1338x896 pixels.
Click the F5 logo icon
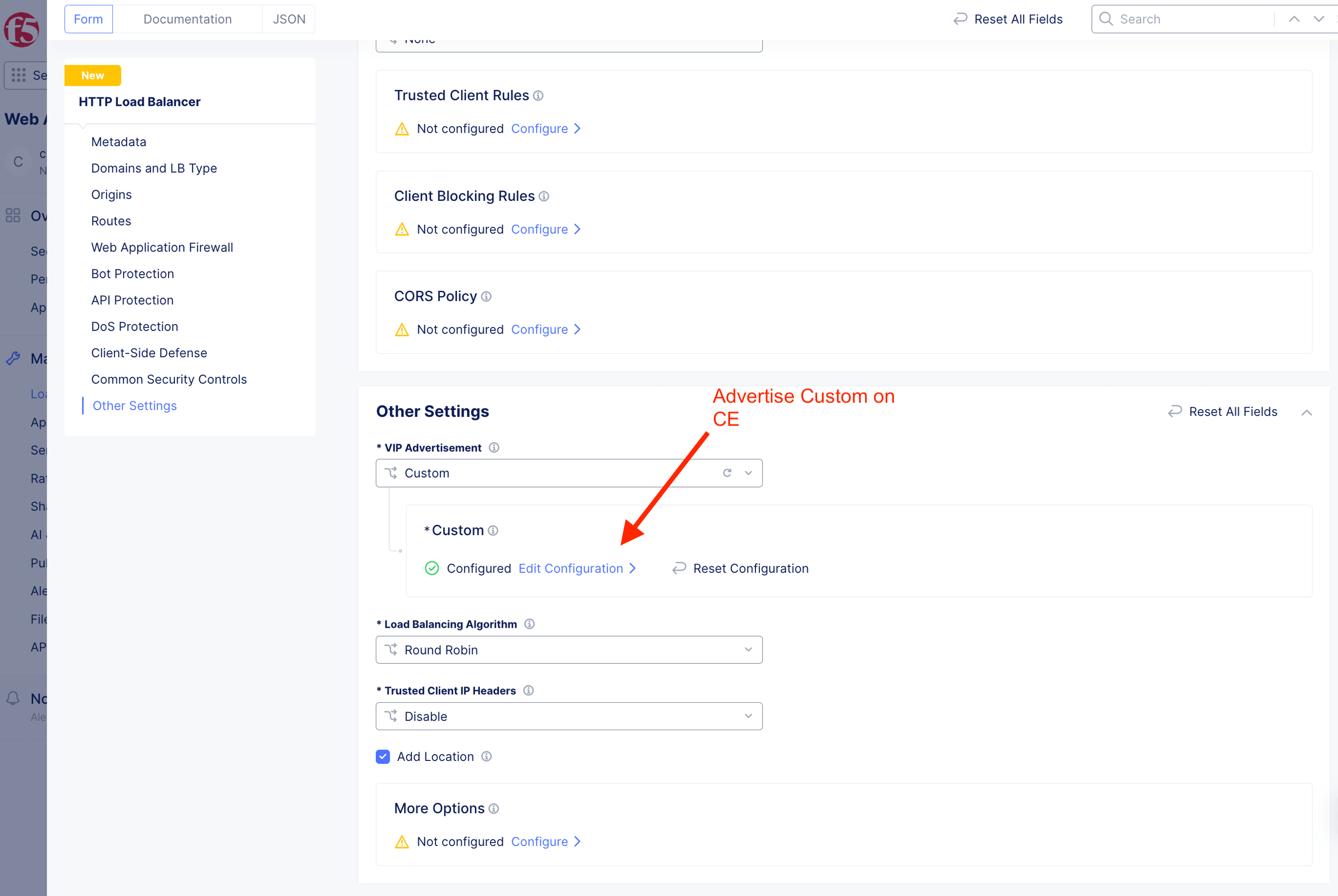[x=21, y=28]
